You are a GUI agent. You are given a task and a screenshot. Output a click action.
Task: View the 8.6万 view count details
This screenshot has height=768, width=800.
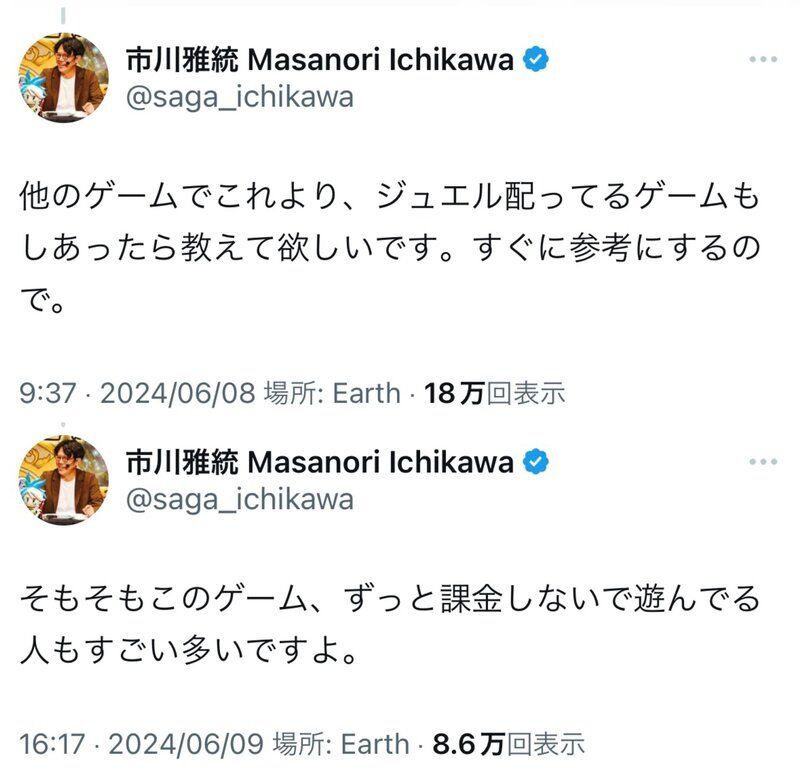click(508, 744)
